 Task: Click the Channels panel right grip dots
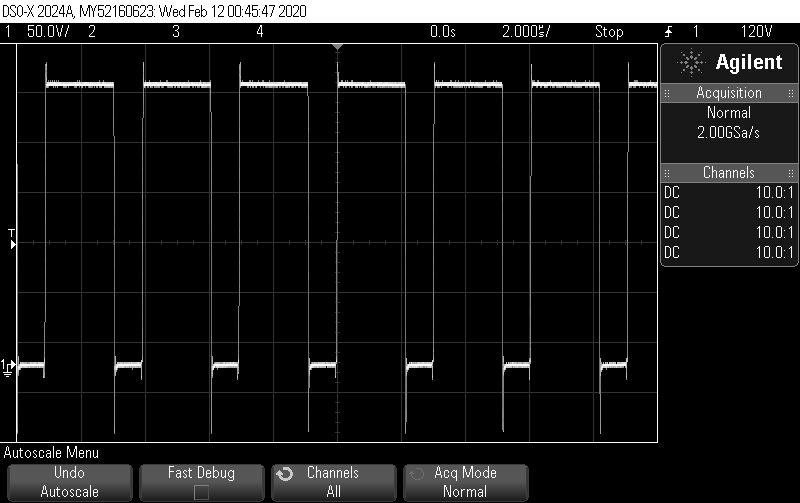click(791, 173)
